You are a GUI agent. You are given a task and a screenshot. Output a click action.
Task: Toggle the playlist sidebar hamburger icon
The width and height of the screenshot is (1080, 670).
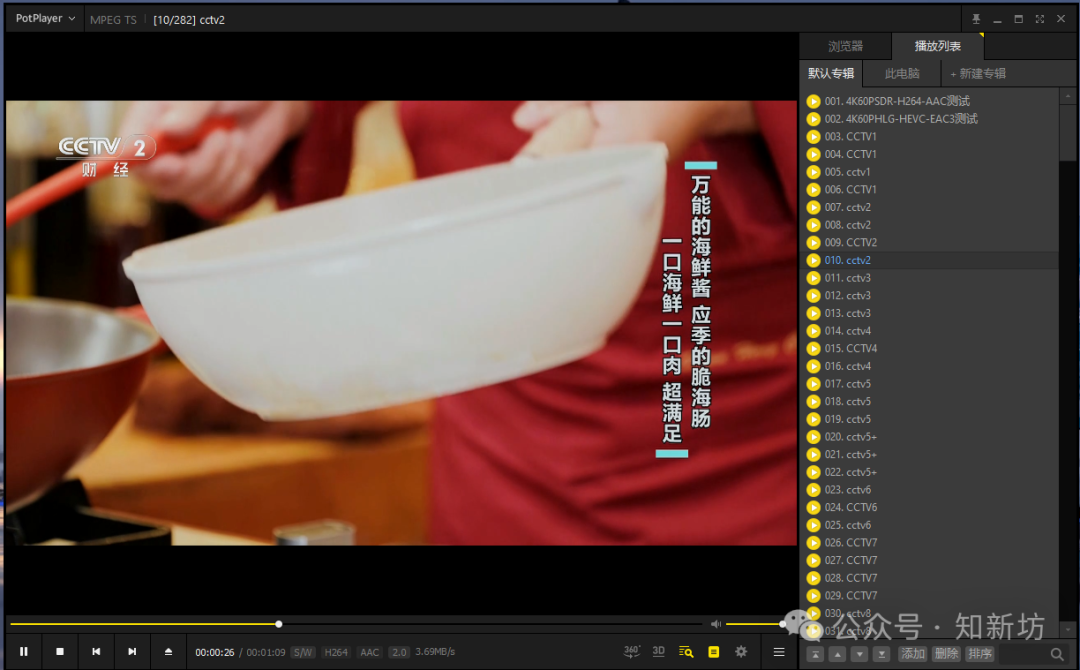click(x=779, y=651)
